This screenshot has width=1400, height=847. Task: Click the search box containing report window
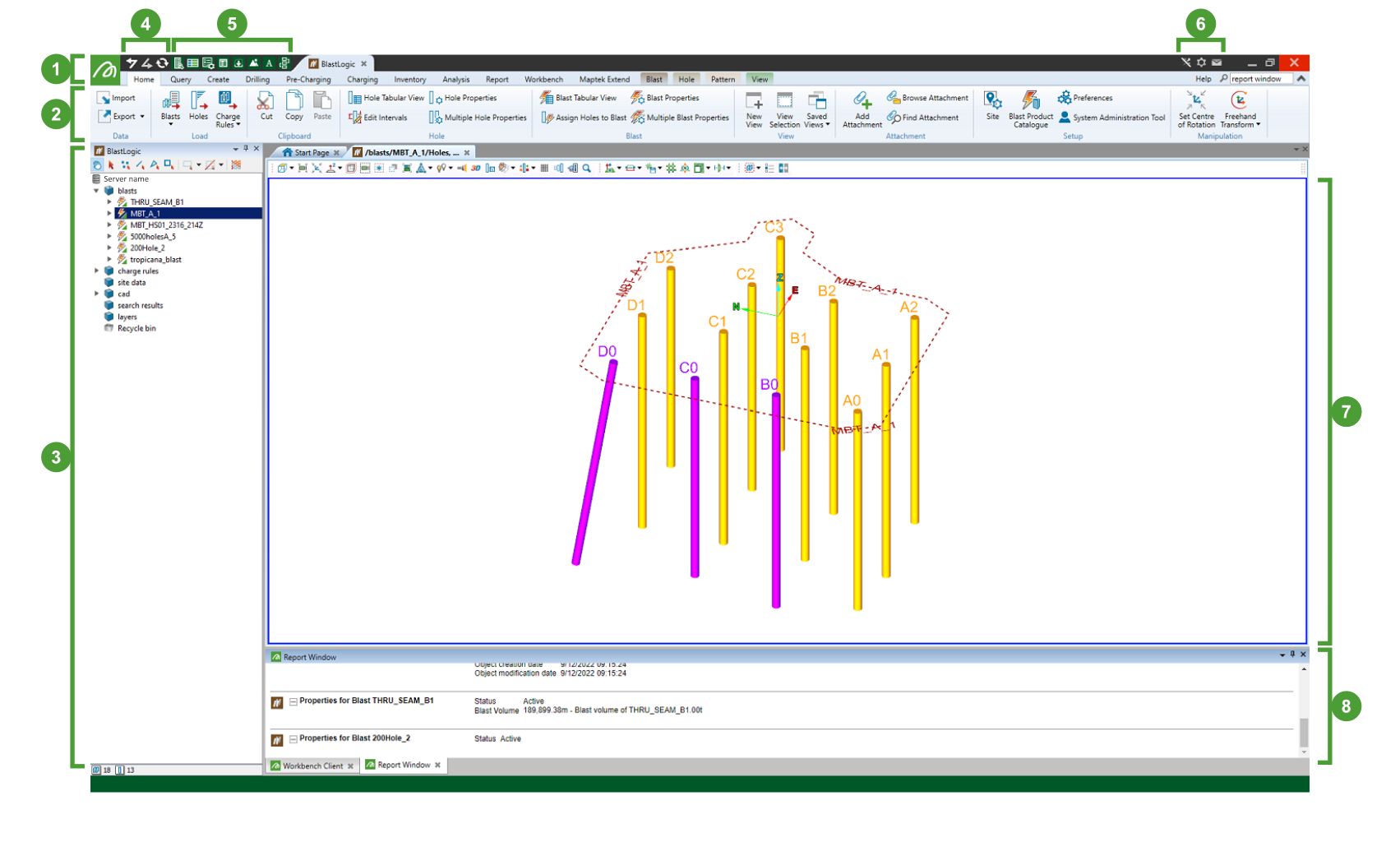(1261, 79)
